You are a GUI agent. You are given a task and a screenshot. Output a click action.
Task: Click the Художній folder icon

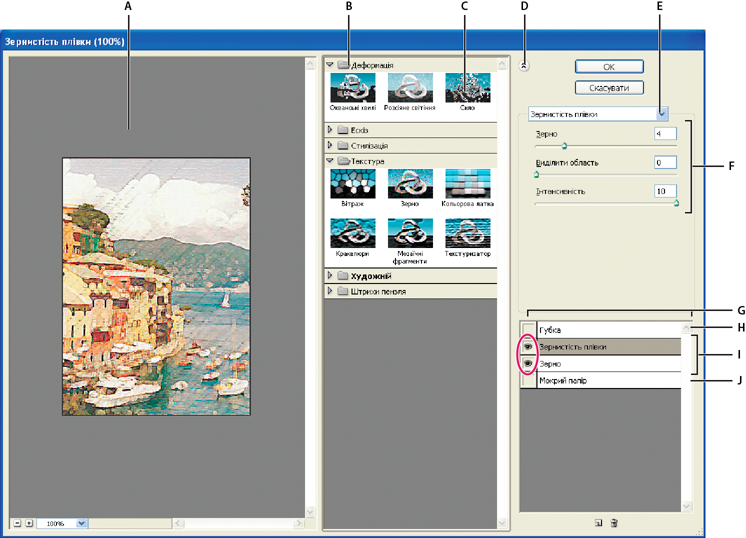tap(343, 276)
